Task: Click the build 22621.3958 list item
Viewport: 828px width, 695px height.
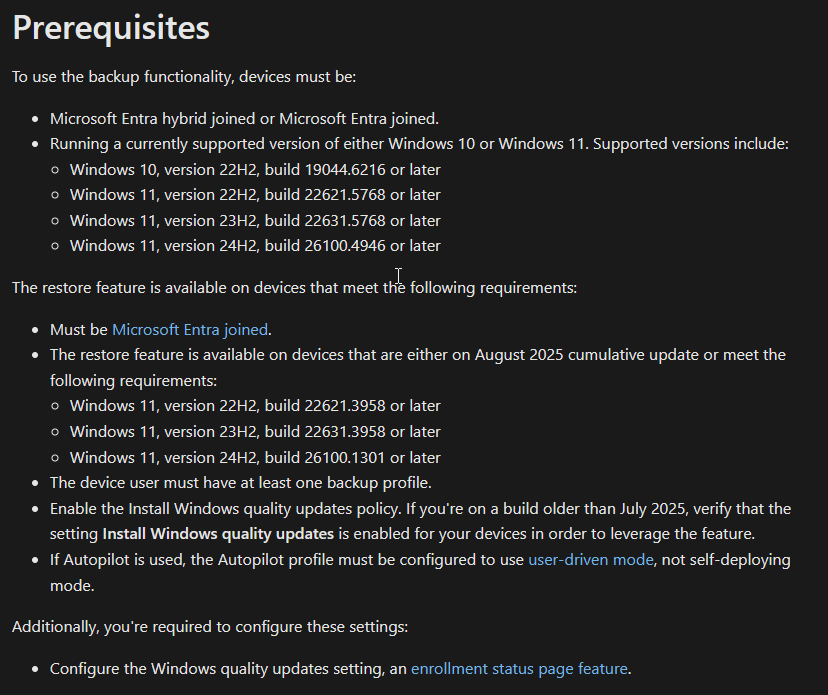Action: (x=255, y=406)
